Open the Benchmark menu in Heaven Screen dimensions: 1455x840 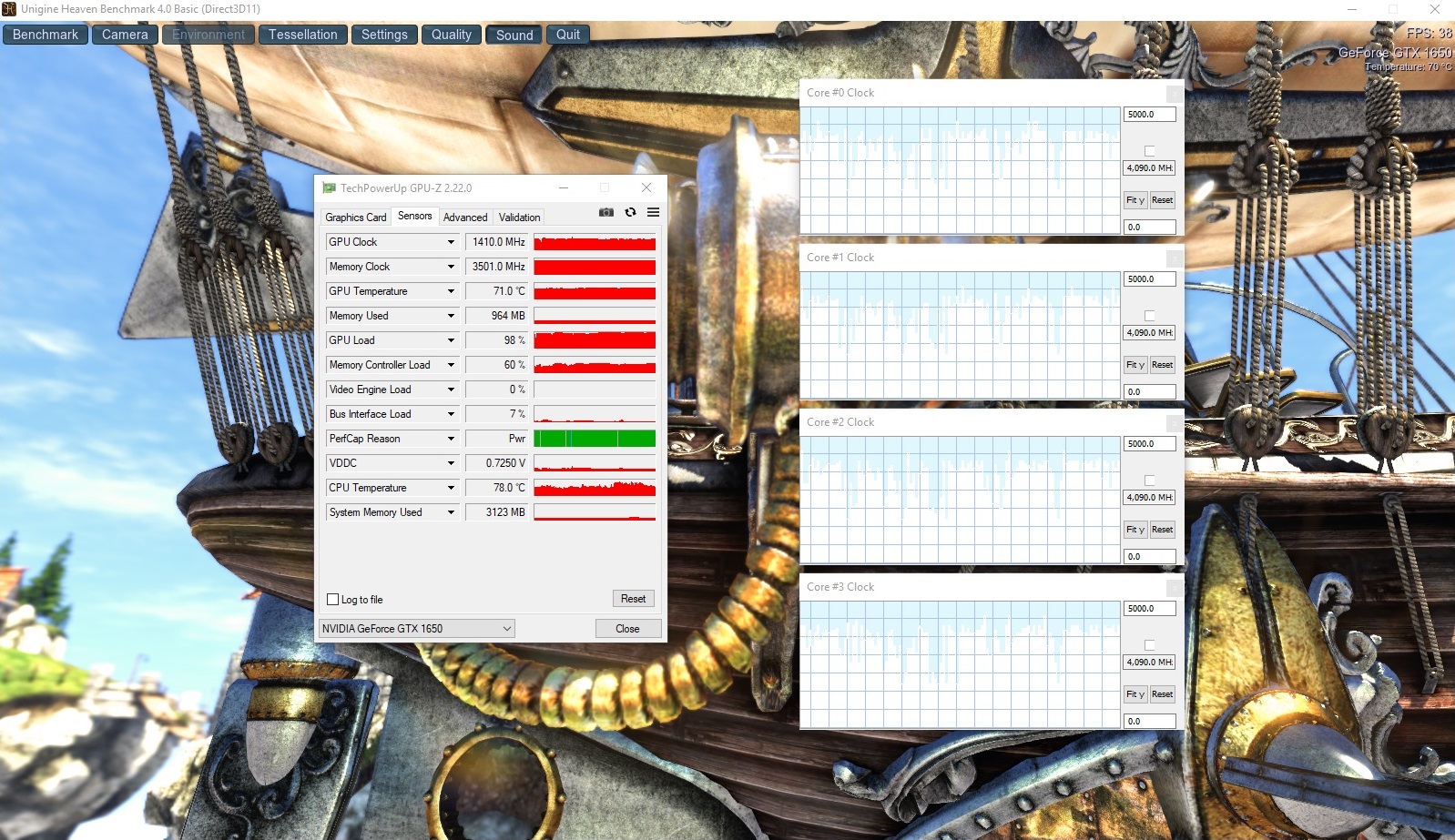(x=46, y=35)
